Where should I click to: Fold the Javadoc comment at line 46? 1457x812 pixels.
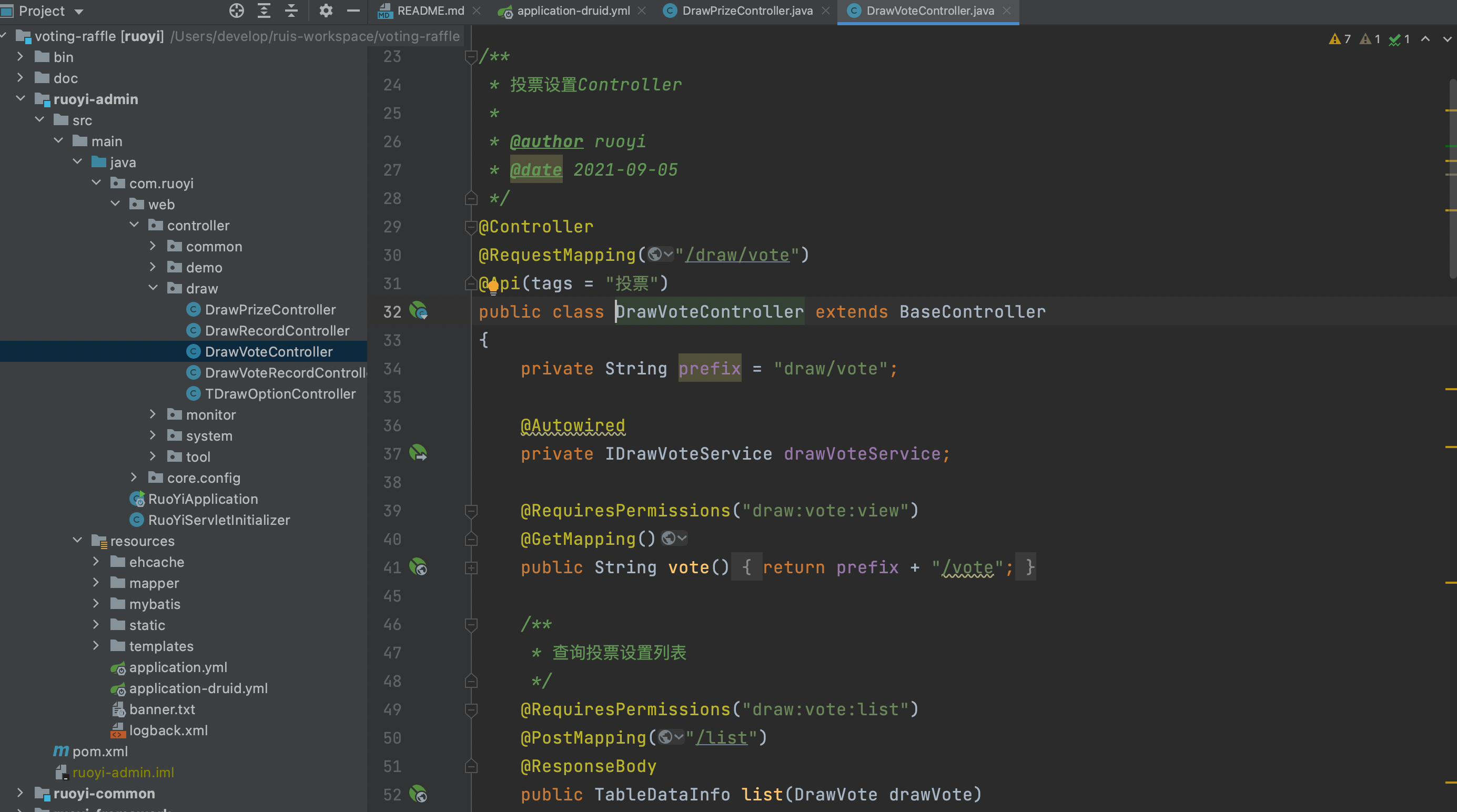click(471, 624)
